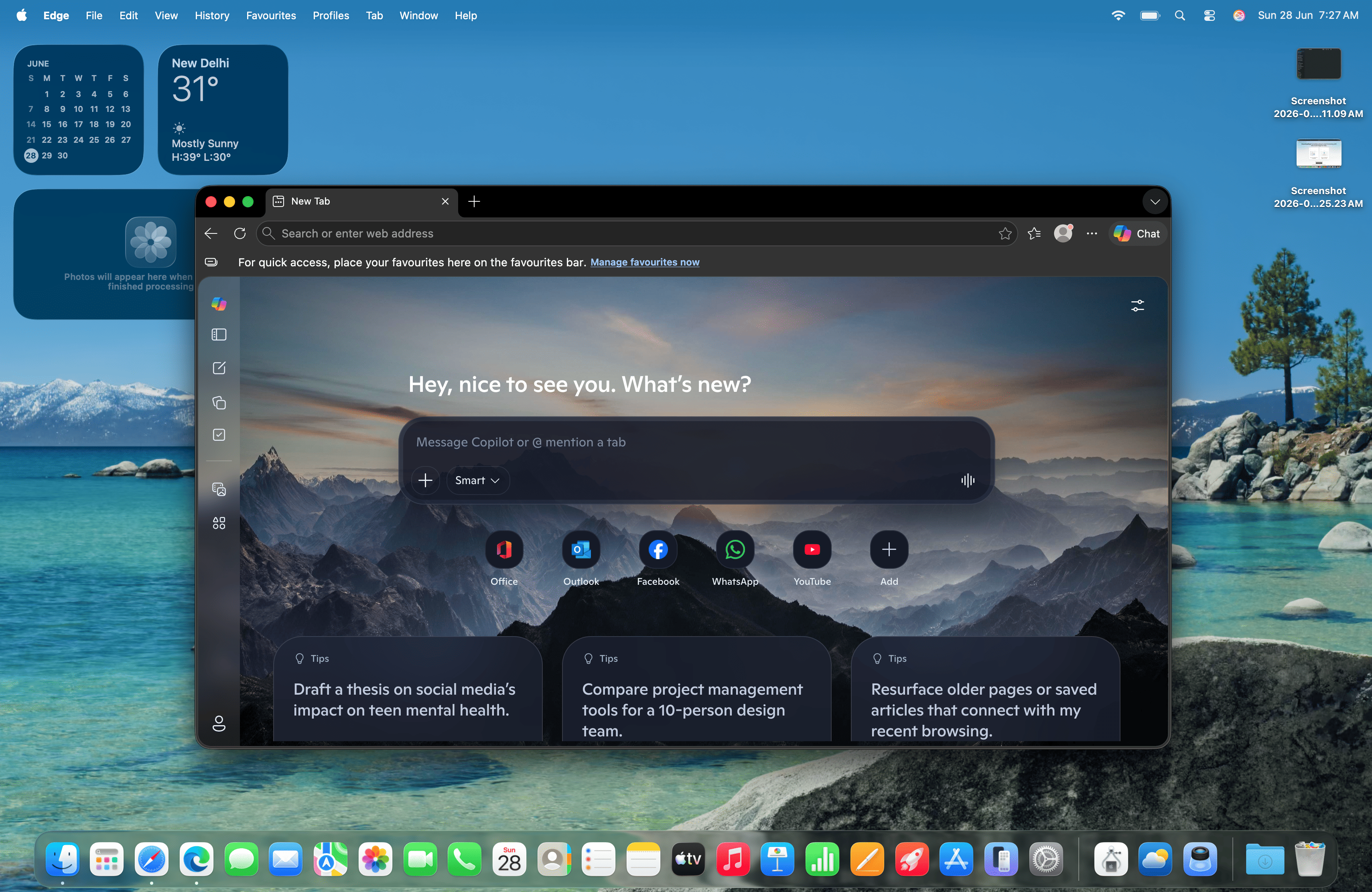Open the account icon at sidebar bottom
The height and width of the screenshot is (892, 1372).
[x=219, y=724]
